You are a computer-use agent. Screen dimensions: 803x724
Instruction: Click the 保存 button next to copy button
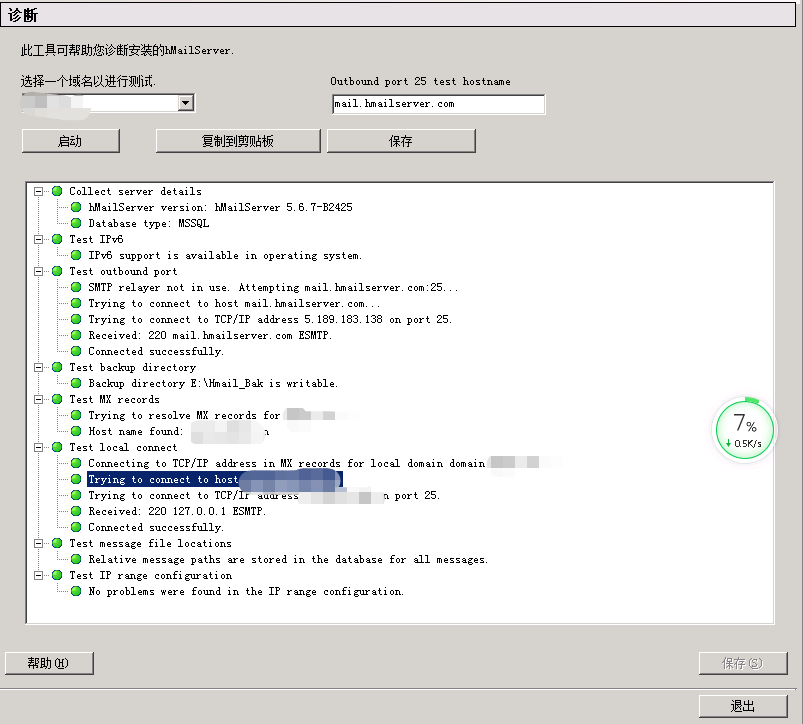click(400, 141)
